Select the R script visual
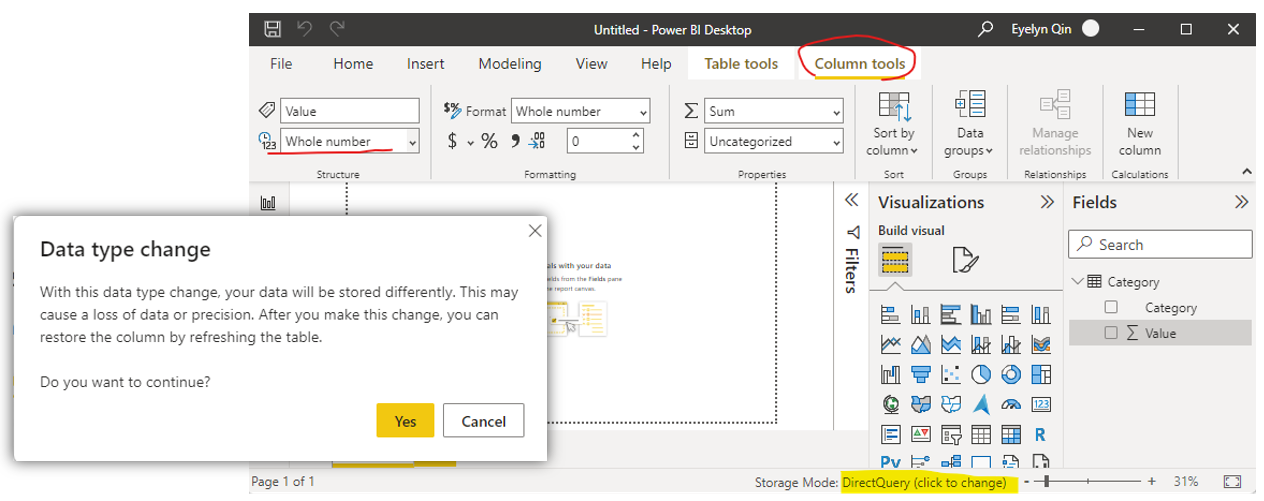 click(1041, 435)
